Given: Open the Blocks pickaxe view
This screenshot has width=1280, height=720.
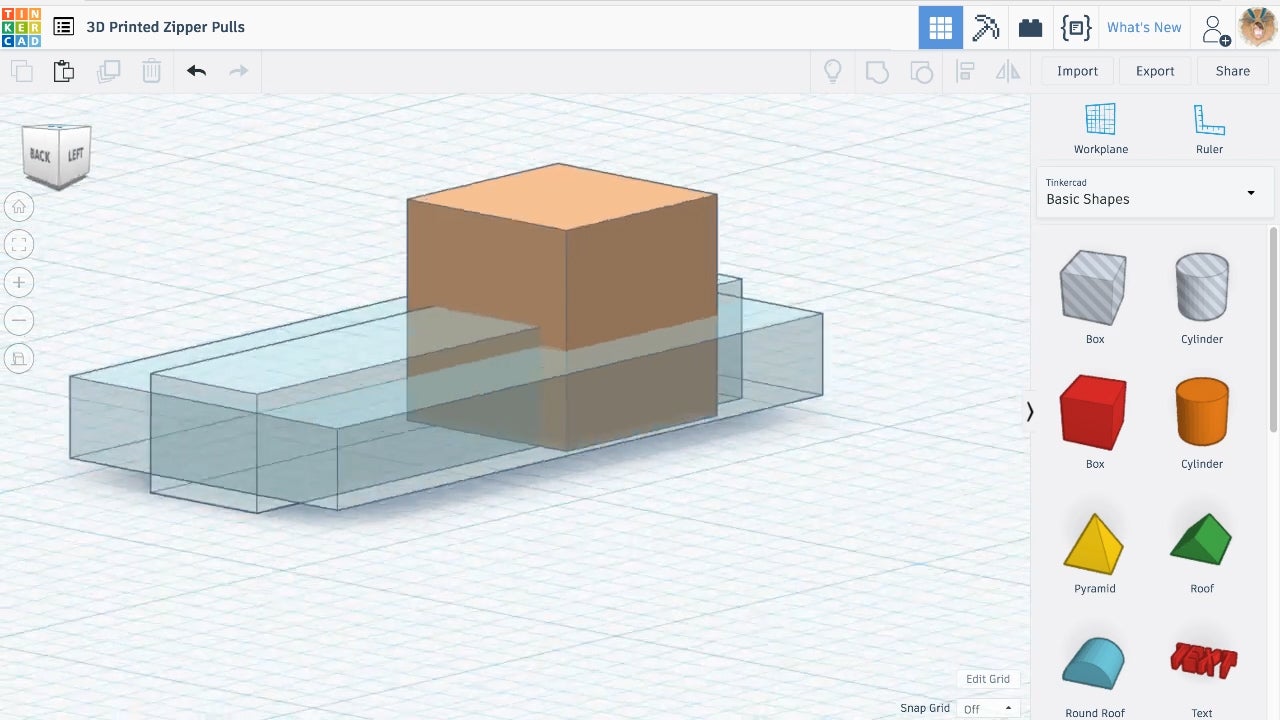Looking at the screenshot, I should pos(986,28).
